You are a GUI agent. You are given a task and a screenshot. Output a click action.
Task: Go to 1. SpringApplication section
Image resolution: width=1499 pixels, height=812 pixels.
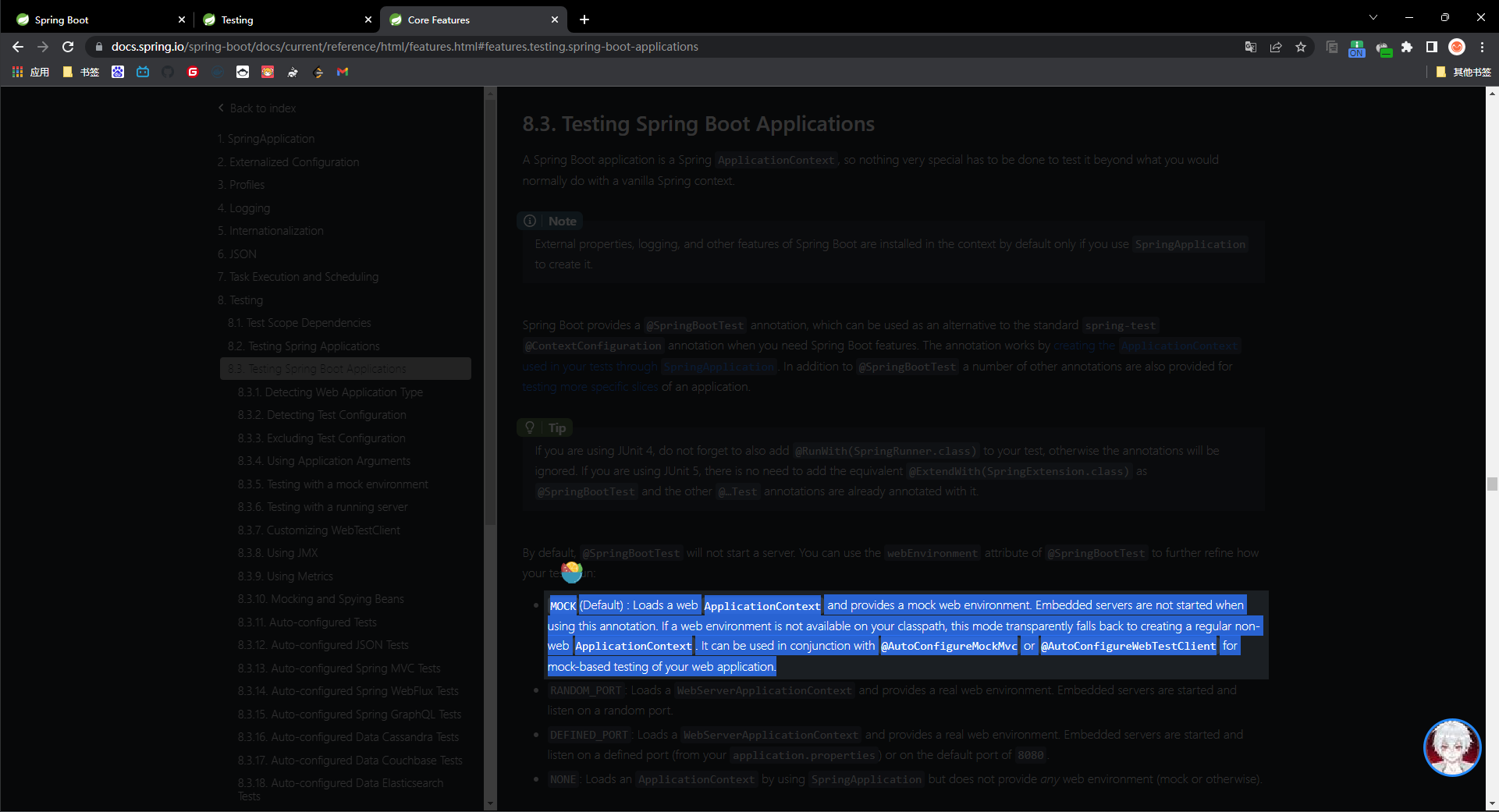[266, 139]
